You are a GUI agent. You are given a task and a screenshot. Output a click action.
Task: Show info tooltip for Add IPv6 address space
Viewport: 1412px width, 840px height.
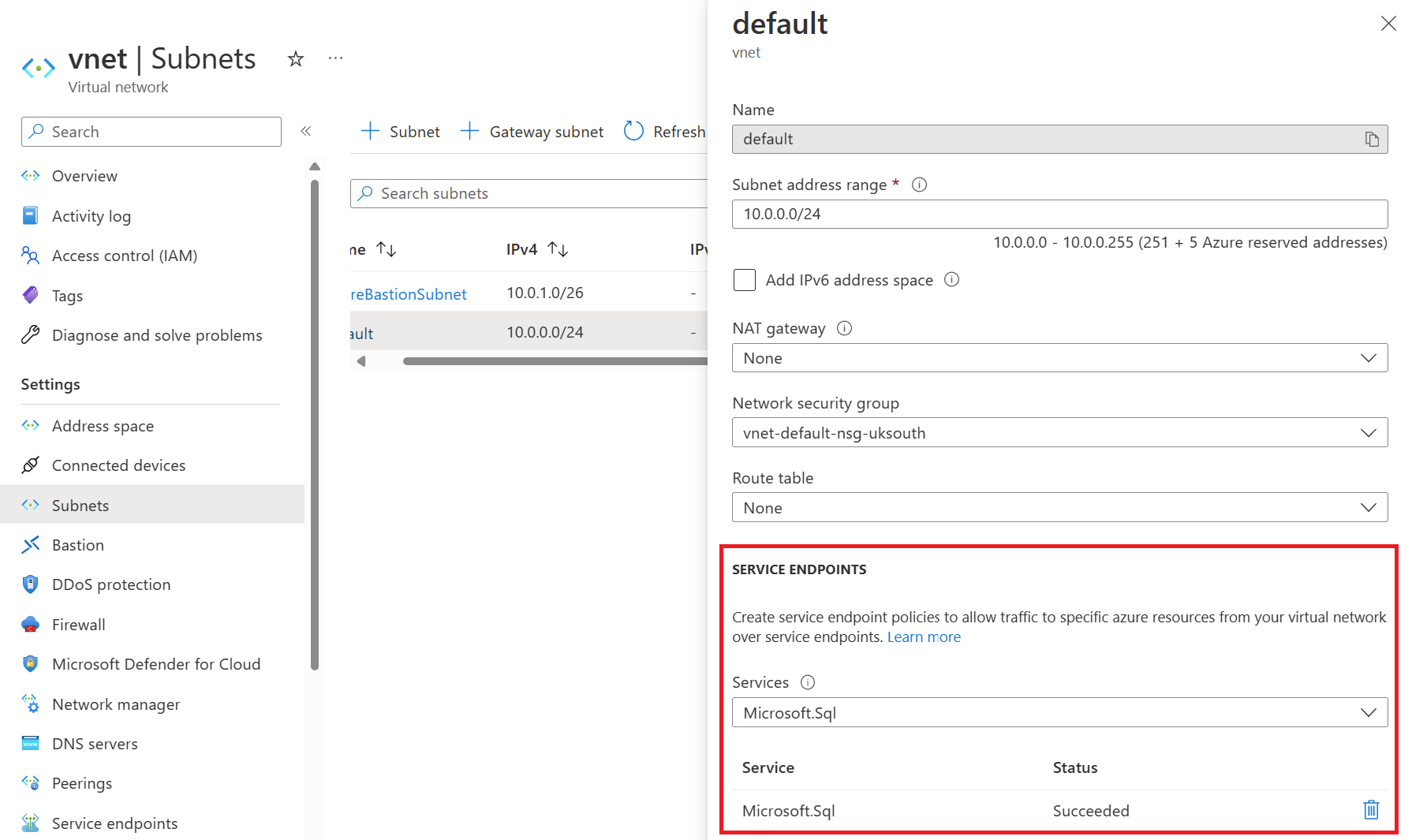[x=952, y=279]
